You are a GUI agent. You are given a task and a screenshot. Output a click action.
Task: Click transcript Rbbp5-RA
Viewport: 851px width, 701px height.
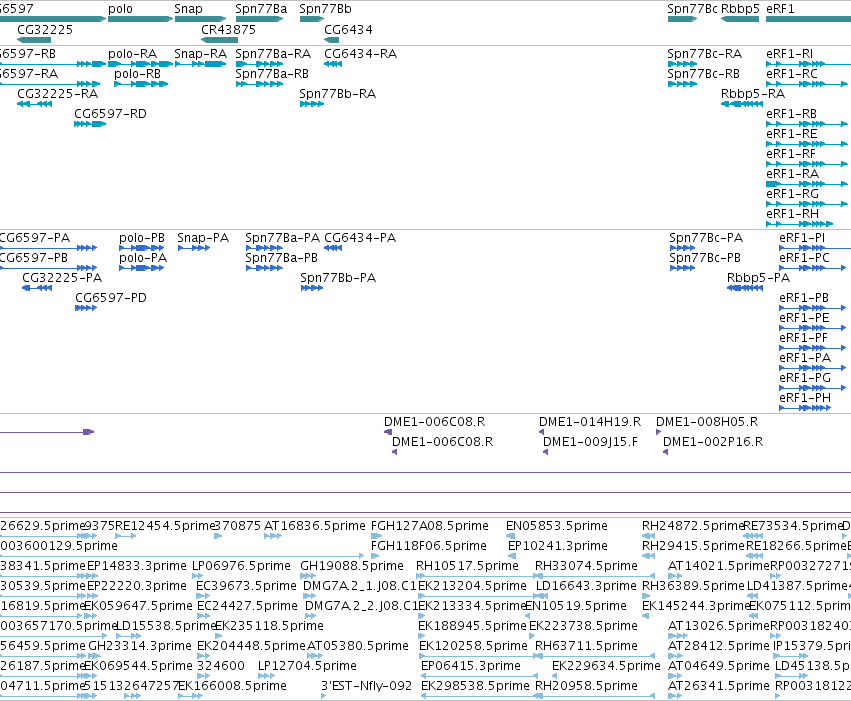(x=753, y=94)
